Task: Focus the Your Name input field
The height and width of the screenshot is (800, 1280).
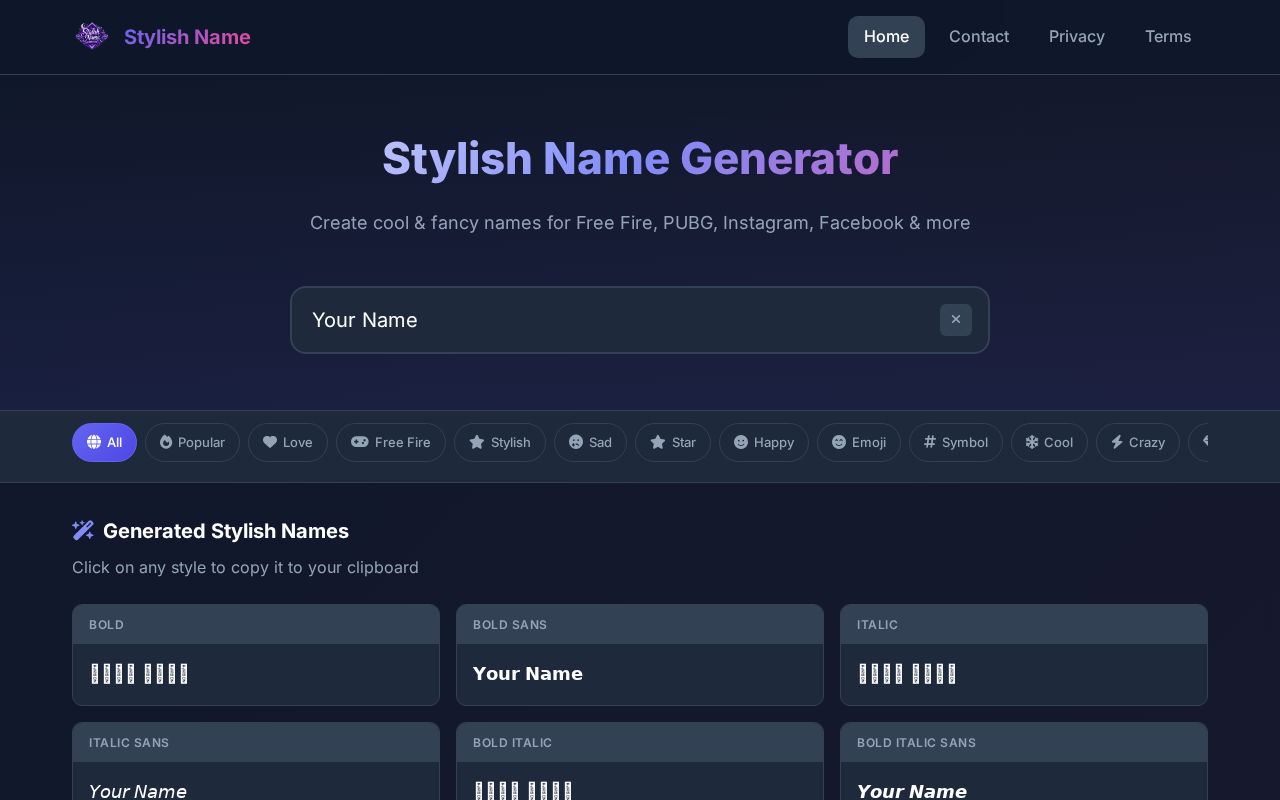Action: tap(640, 320)
